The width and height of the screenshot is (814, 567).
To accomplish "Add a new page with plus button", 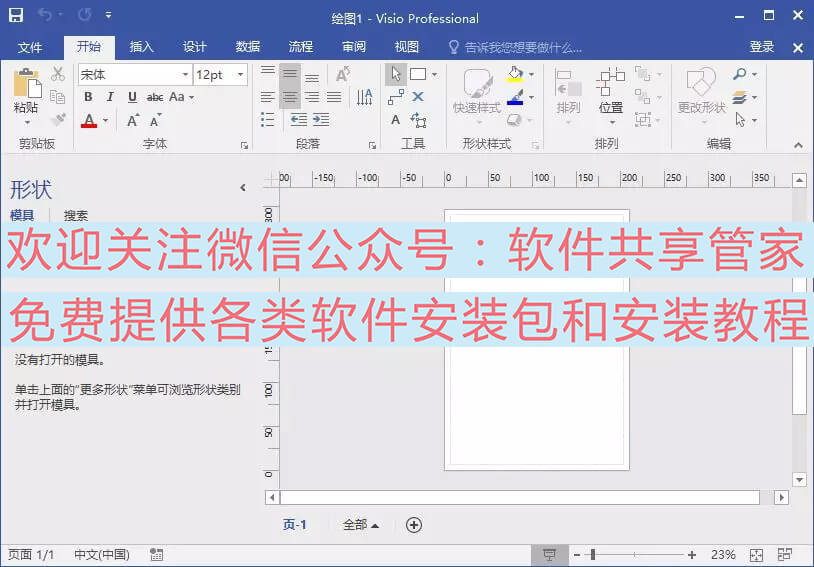I will pos(414,525).
